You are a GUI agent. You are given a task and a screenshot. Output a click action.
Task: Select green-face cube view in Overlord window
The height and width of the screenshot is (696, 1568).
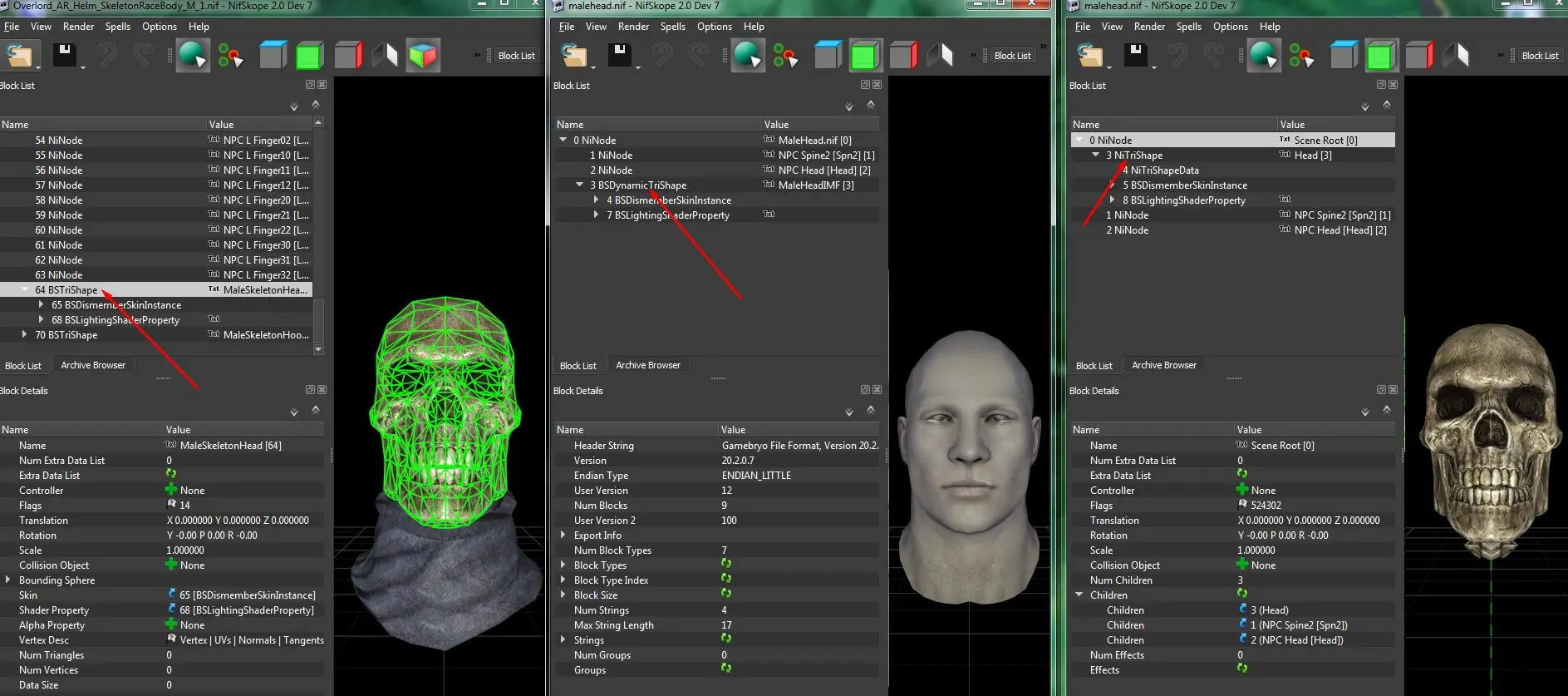309,56
